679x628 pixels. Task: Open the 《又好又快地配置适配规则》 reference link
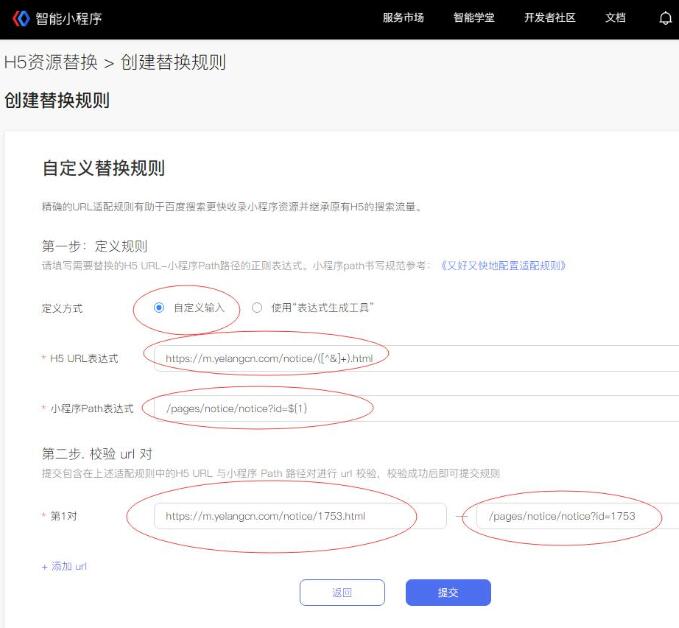(x=503, y=265)
